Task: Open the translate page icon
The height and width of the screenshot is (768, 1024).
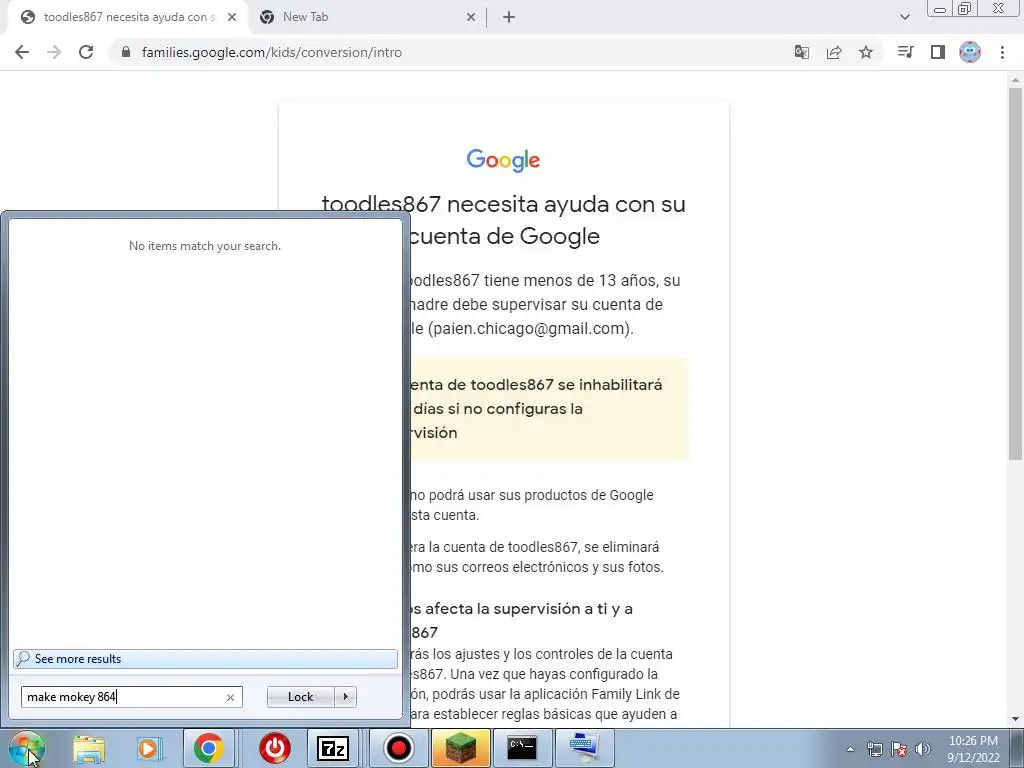Action: (x=801, y=52)
